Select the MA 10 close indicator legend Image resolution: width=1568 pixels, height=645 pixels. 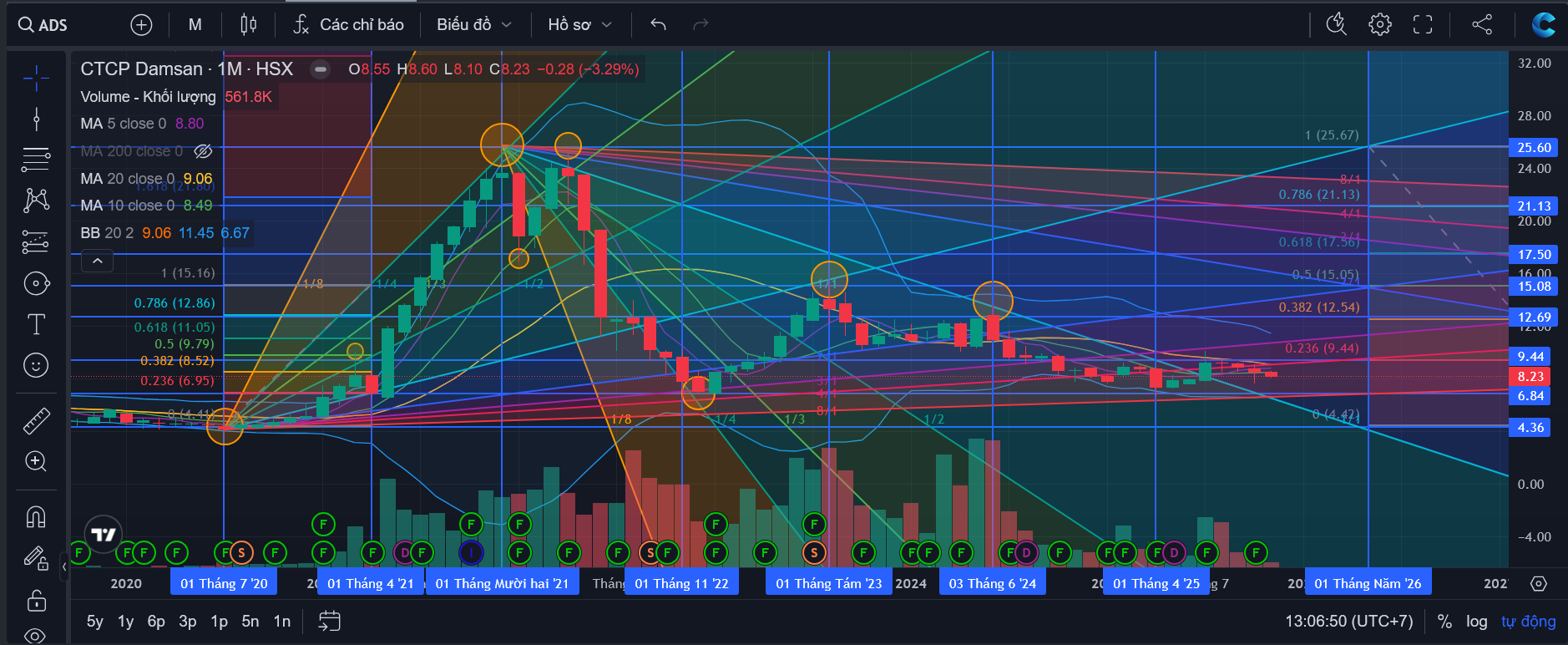pyautogui.click(x=146, y=206)
